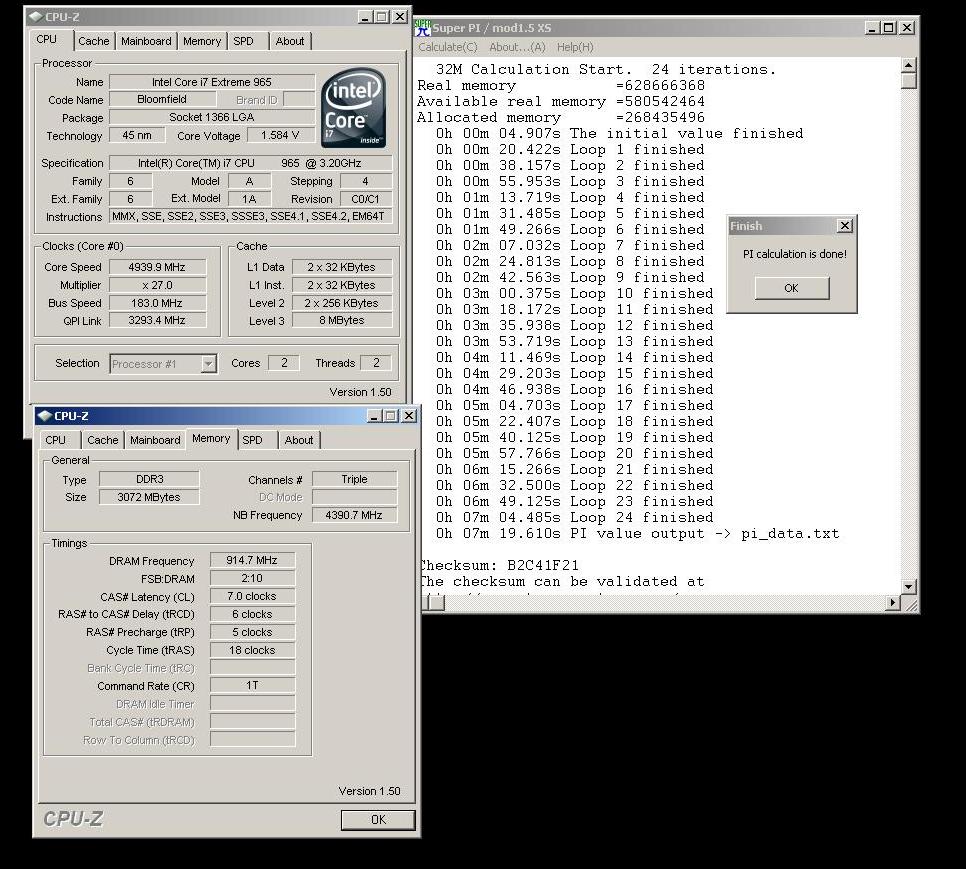
Task: Click OK in the Finish dialog
Action: (792, 288)
